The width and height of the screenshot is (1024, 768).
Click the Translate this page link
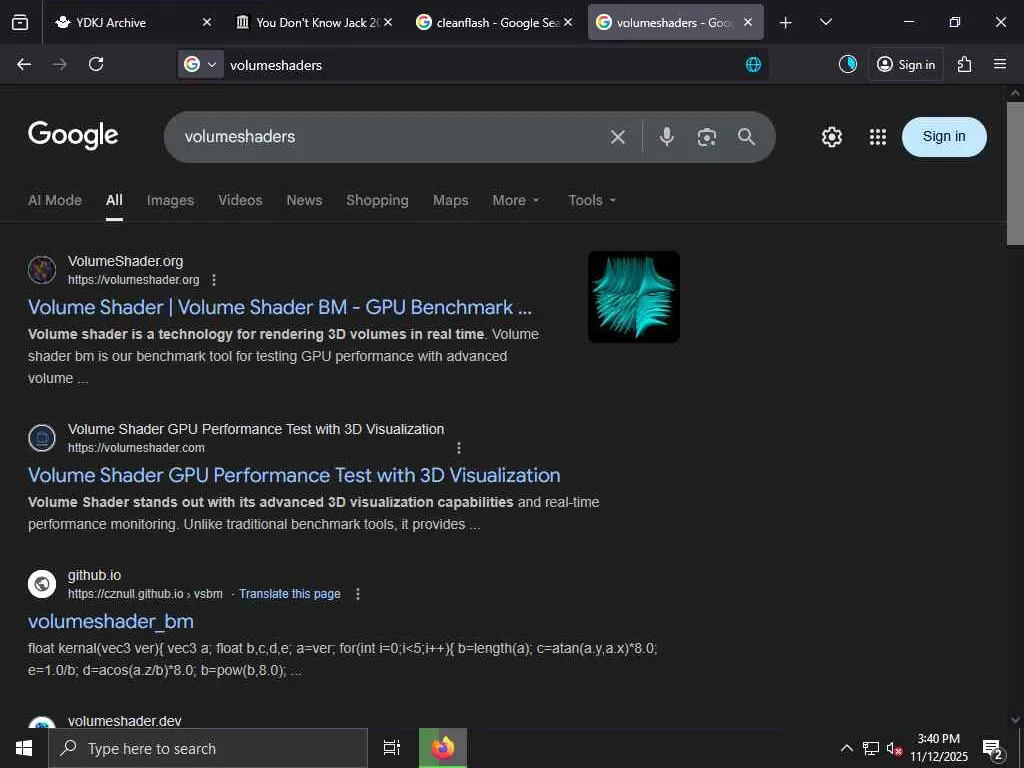(289, 594)
